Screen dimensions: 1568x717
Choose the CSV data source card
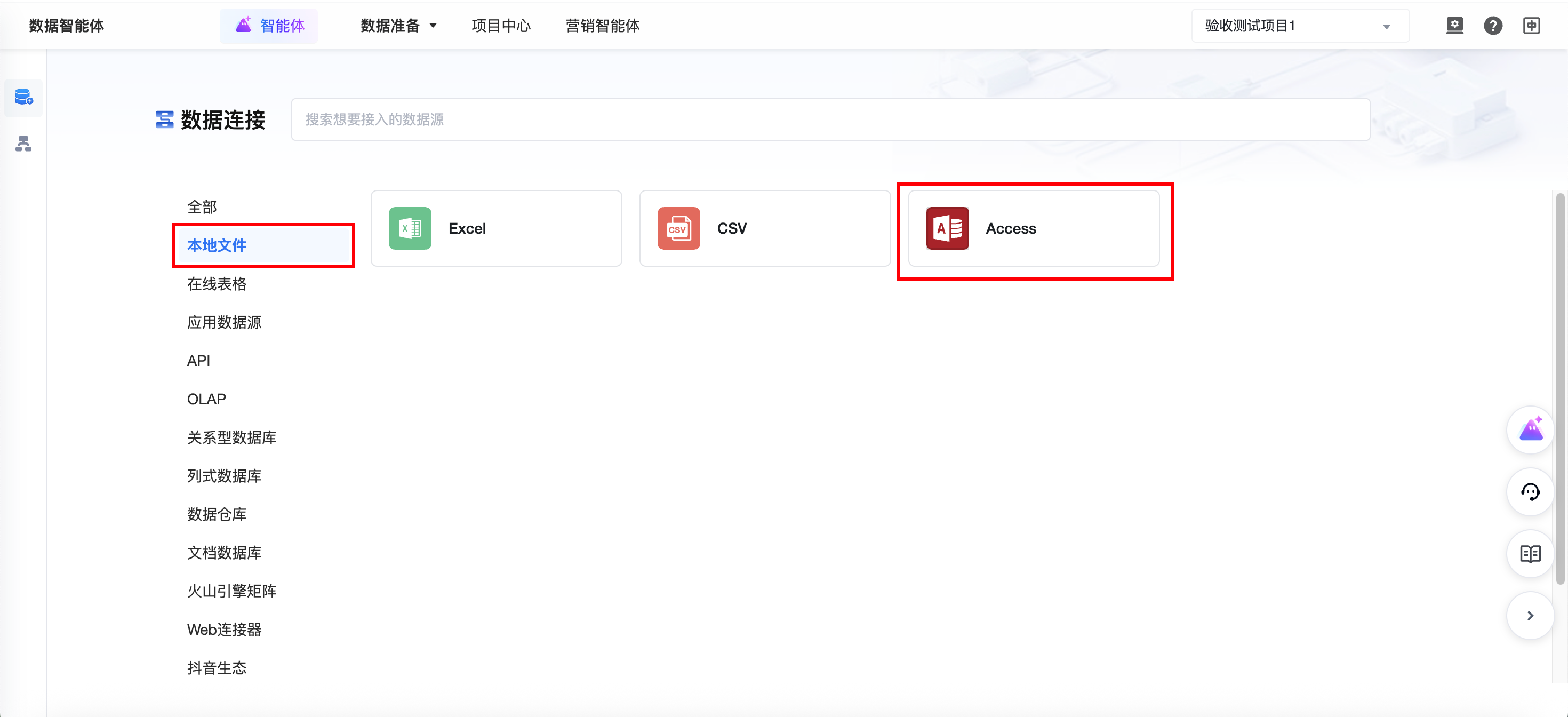click(x=764, y=228)
